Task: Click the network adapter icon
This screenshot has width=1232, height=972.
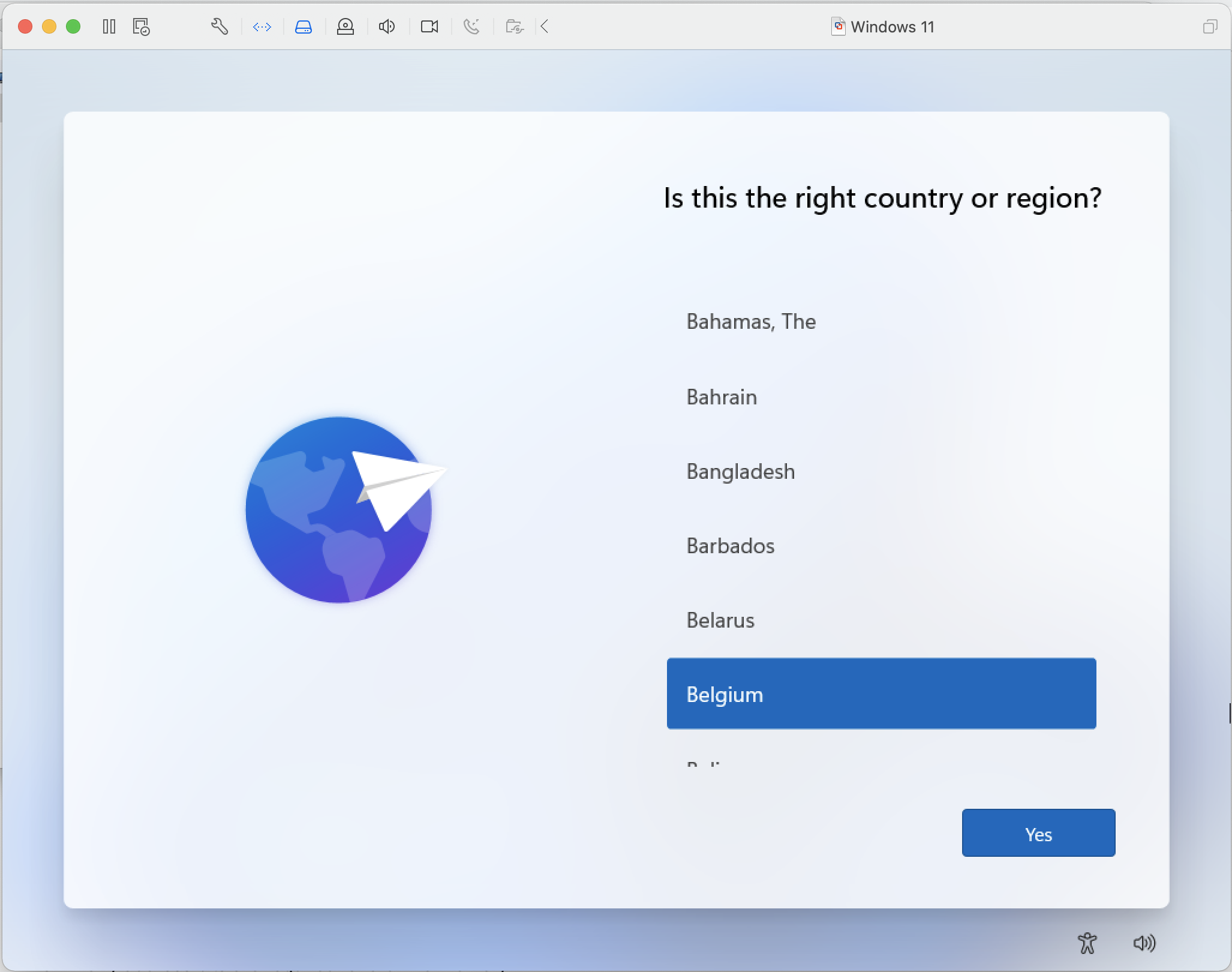Action: [x=262, y=26]
